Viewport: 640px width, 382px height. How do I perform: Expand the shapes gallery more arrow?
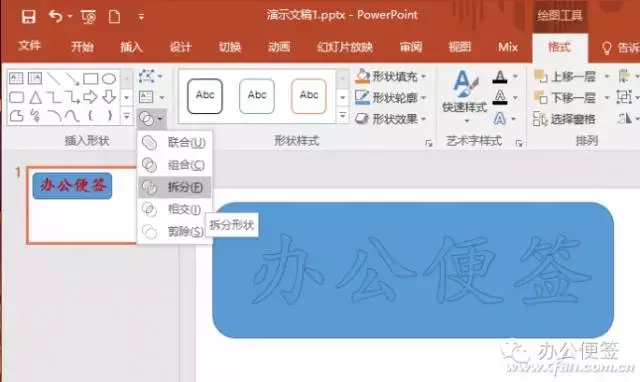coord(127,117)
